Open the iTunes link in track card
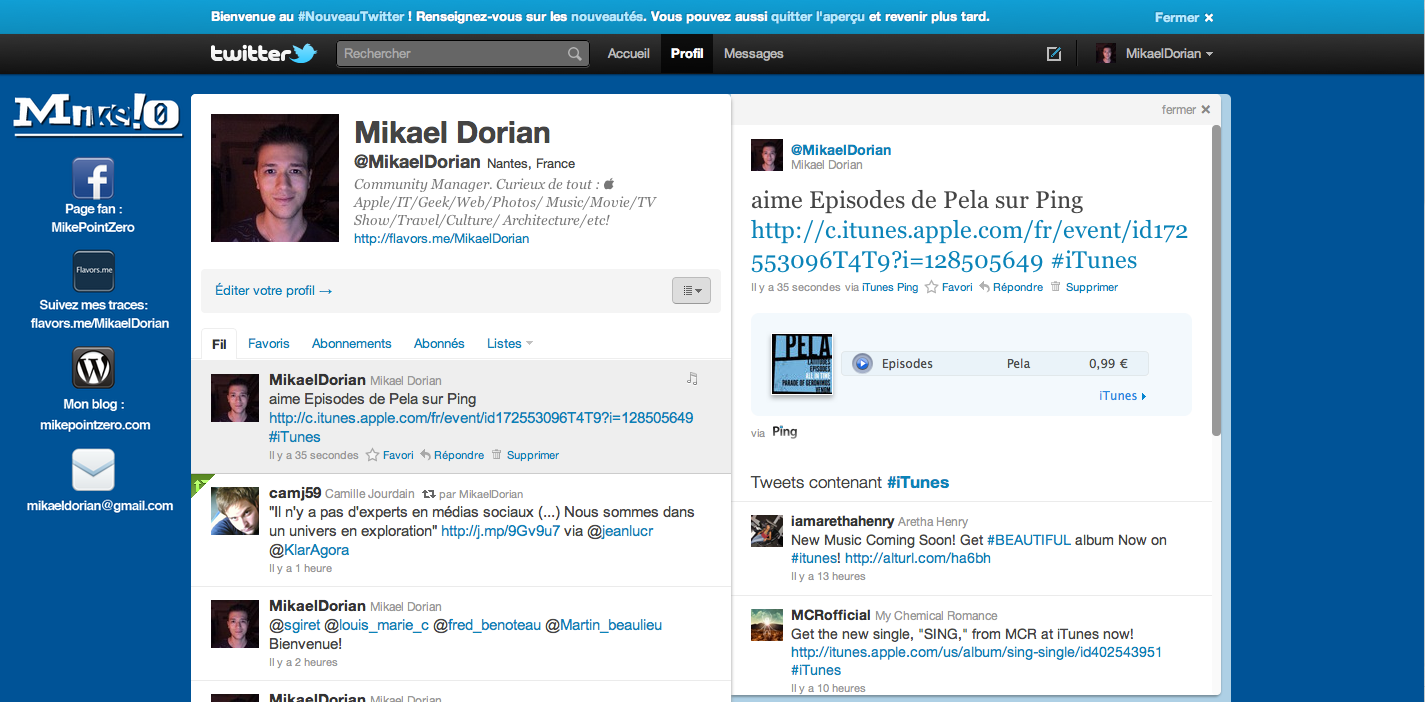 (1123, 396)
